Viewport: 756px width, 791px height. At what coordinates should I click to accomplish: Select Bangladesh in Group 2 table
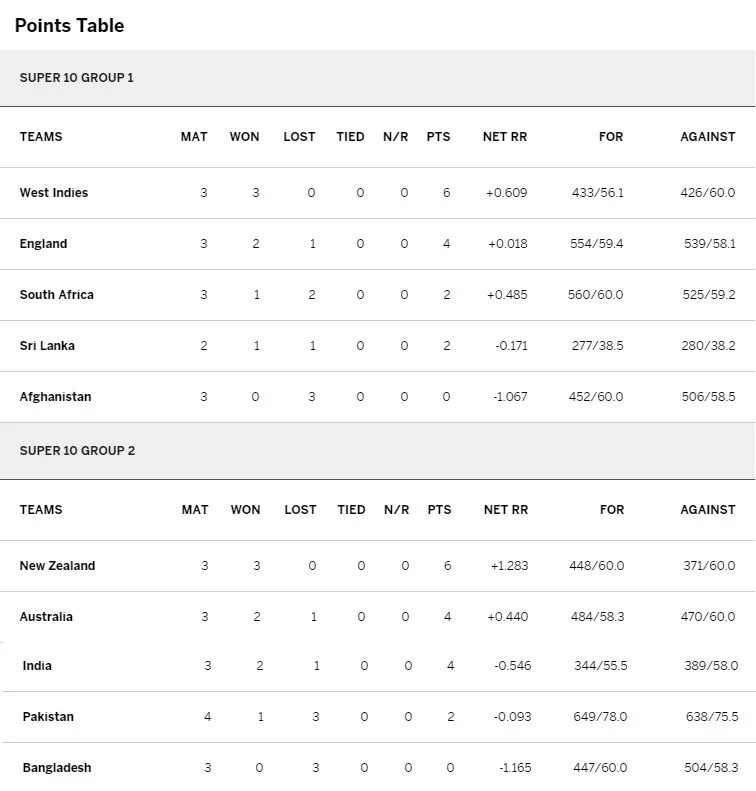[x=57, y=768]
